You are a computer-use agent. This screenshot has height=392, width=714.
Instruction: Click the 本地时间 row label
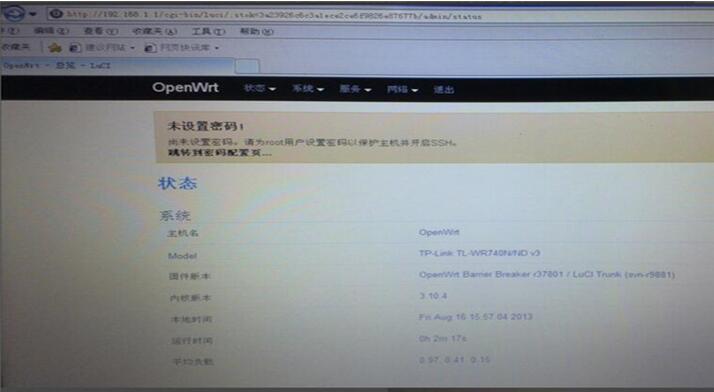pos(191,320)
